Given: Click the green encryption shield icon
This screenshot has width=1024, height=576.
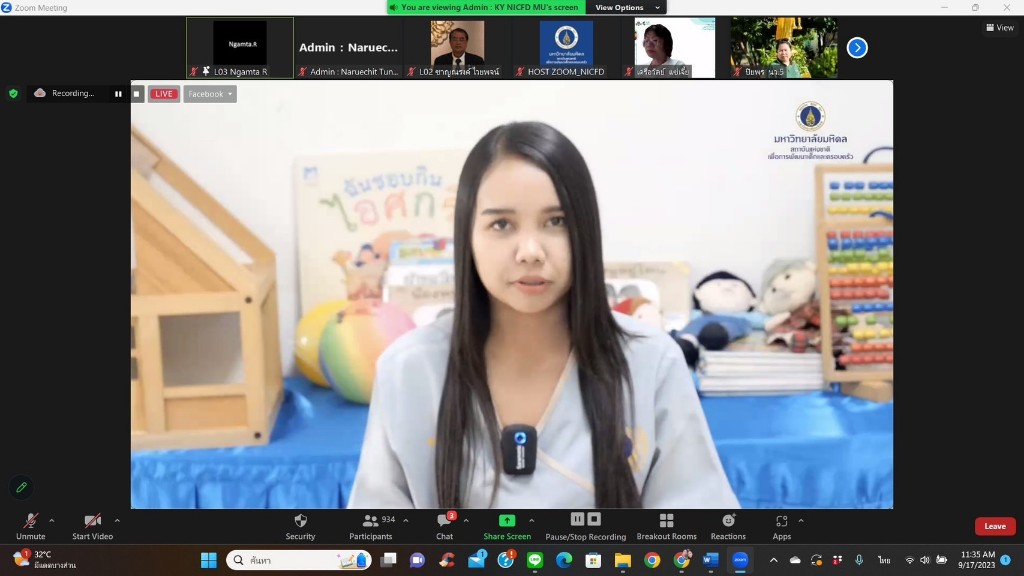Looking at the screenshot, I should [x=13, y=93].
